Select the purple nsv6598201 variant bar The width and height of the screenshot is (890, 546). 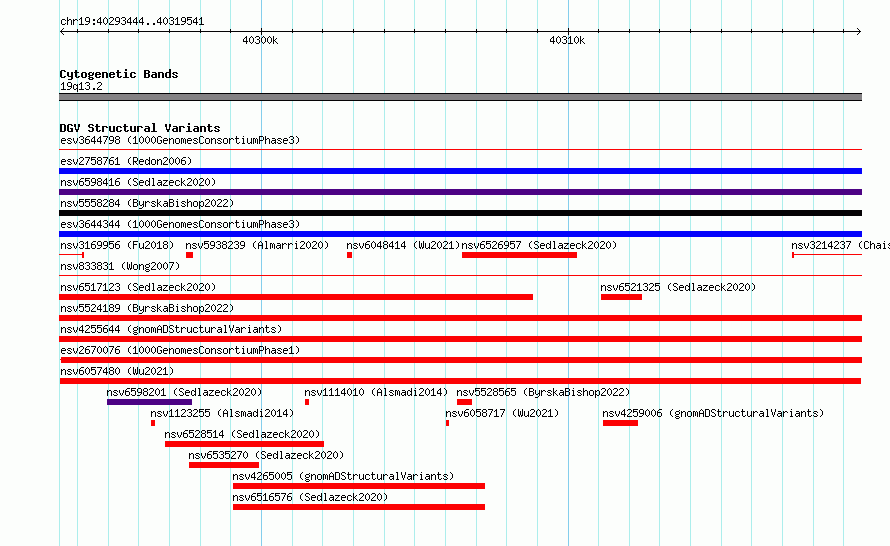(149, 402)
